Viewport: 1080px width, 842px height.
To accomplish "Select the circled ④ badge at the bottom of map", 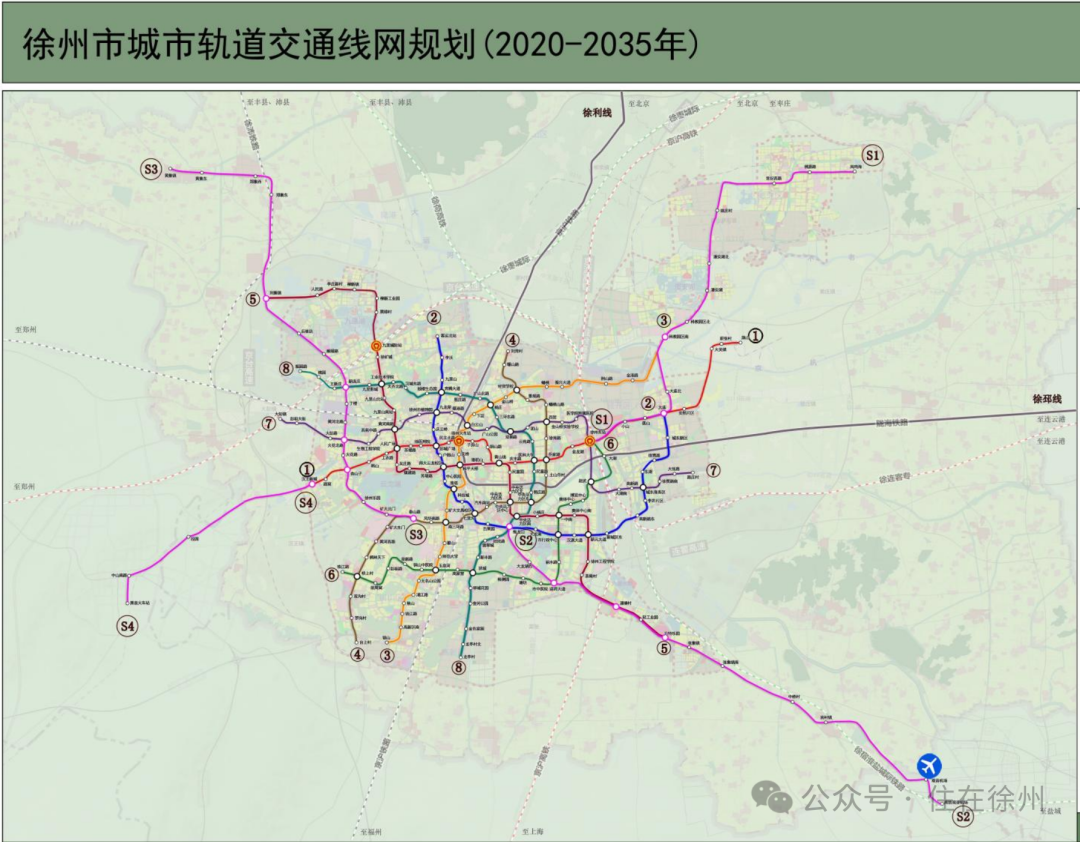I will (356, 654).
